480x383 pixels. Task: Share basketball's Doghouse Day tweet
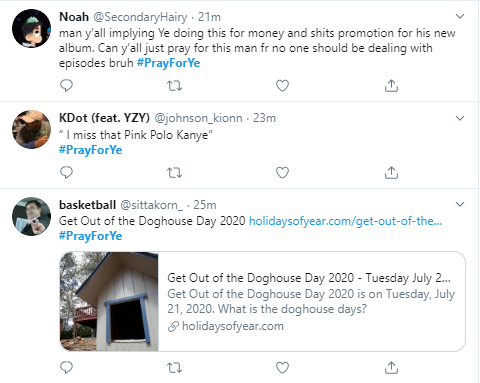point(391,367)
